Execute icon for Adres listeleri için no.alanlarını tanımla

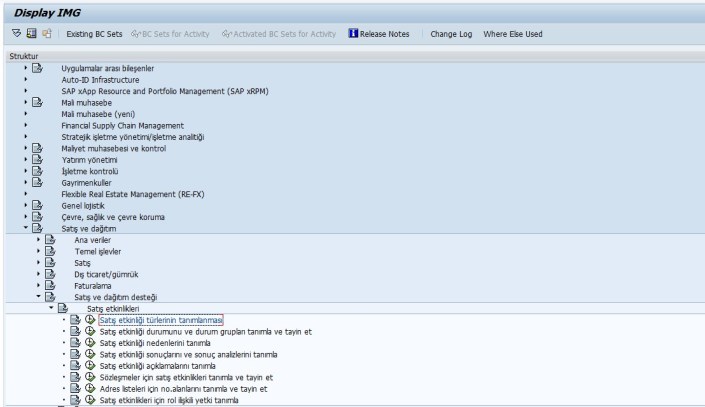(90, 388)
